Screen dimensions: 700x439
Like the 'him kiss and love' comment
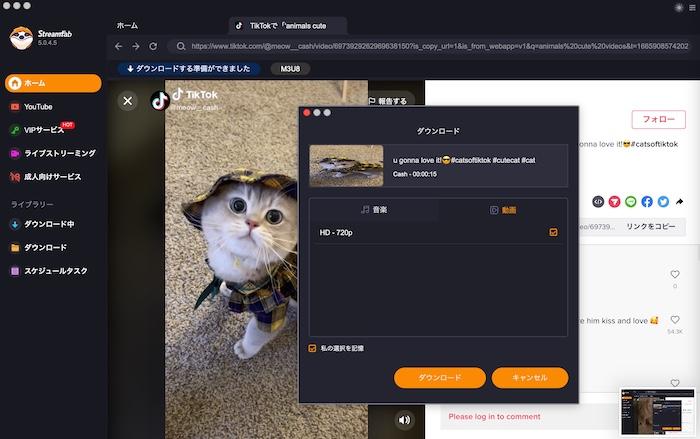[x=675, y=320]
